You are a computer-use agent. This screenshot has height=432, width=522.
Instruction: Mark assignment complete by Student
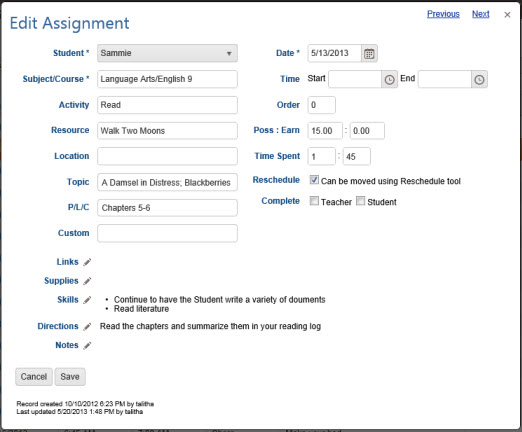point(360,201)
